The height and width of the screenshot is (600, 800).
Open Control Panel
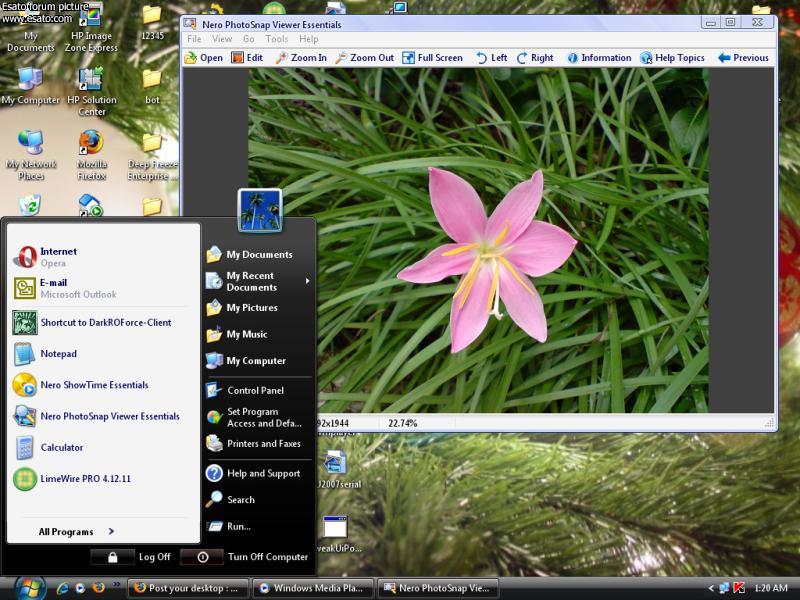tap(259, 390)
